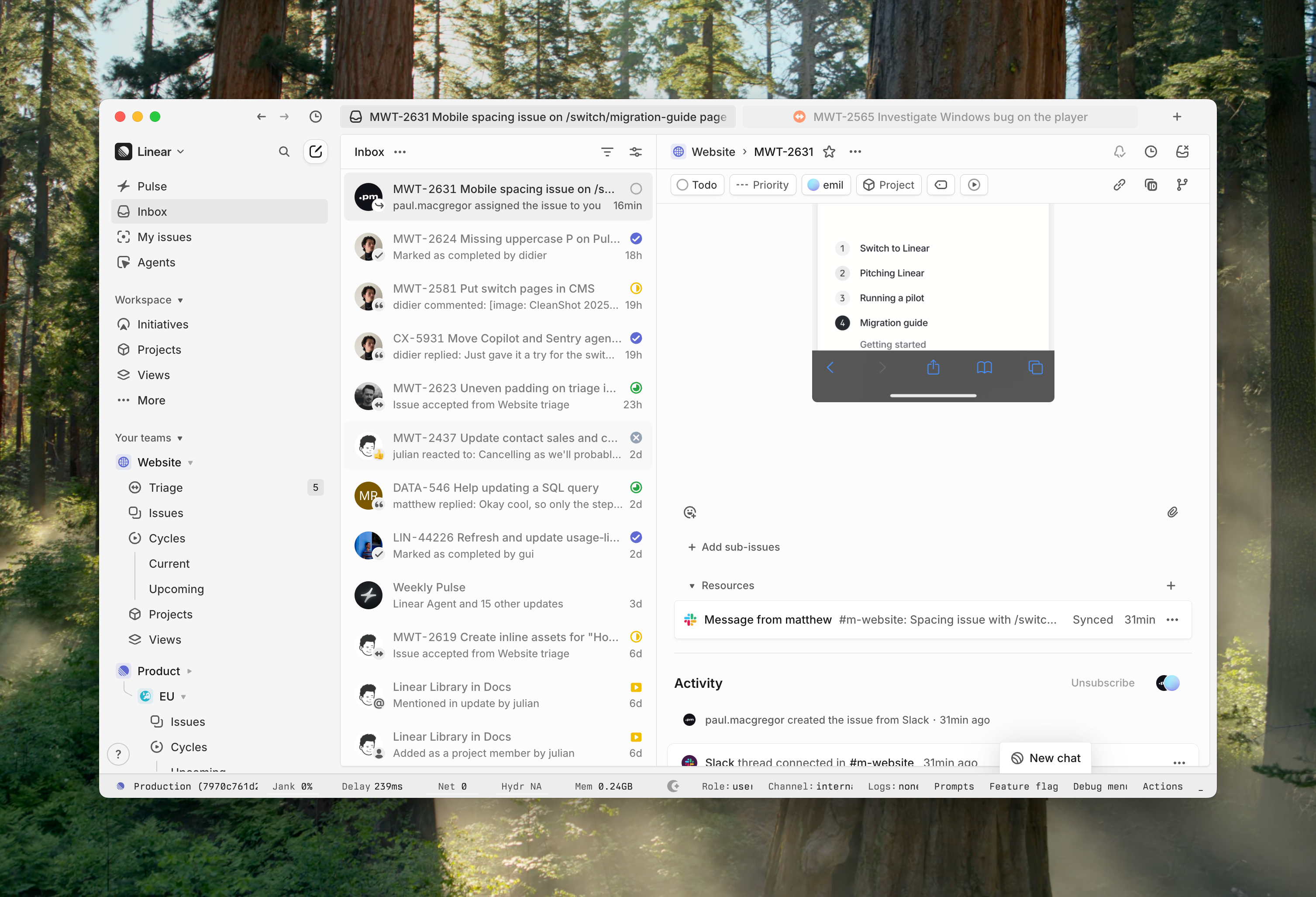The height and width of the screenshot is (897, 1316).
Task: Copy issue URL link icon
Action: click(1119, 185)
